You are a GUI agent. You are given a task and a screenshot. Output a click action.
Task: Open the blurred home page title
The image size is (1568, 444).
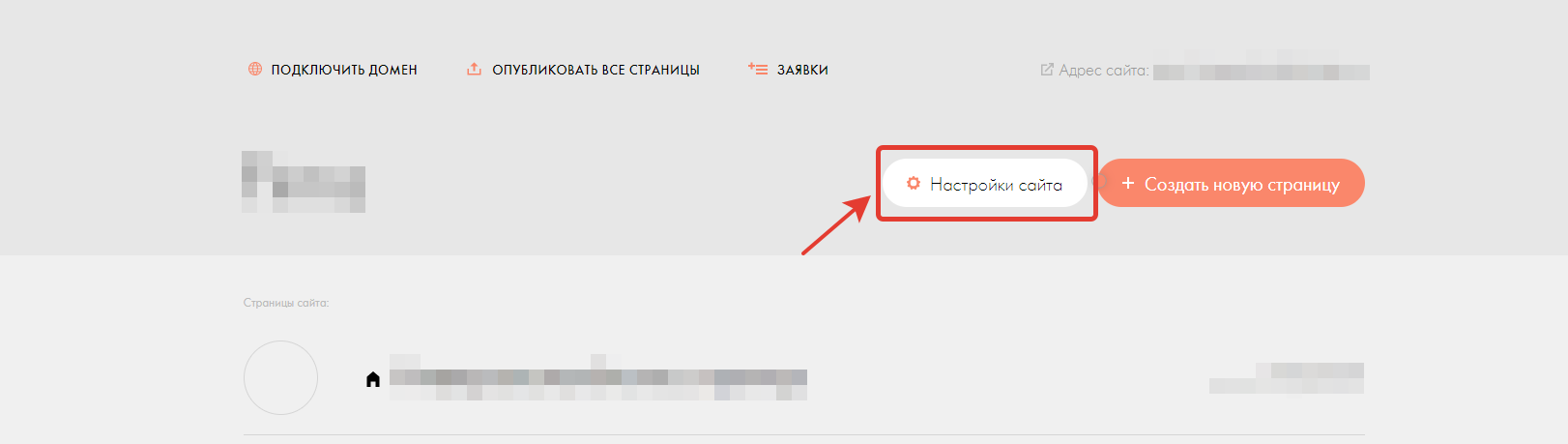598,377
